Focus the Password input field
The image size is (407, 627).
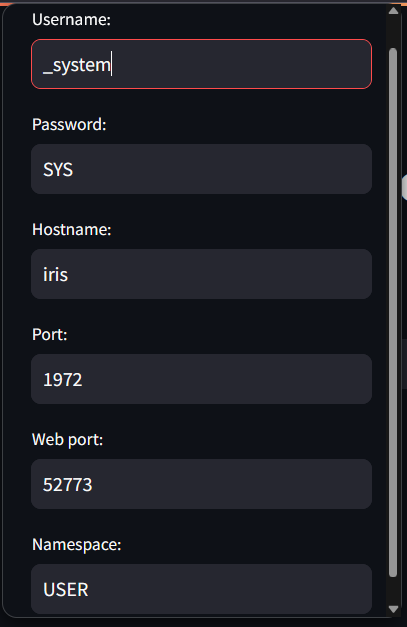coord(202,169)
